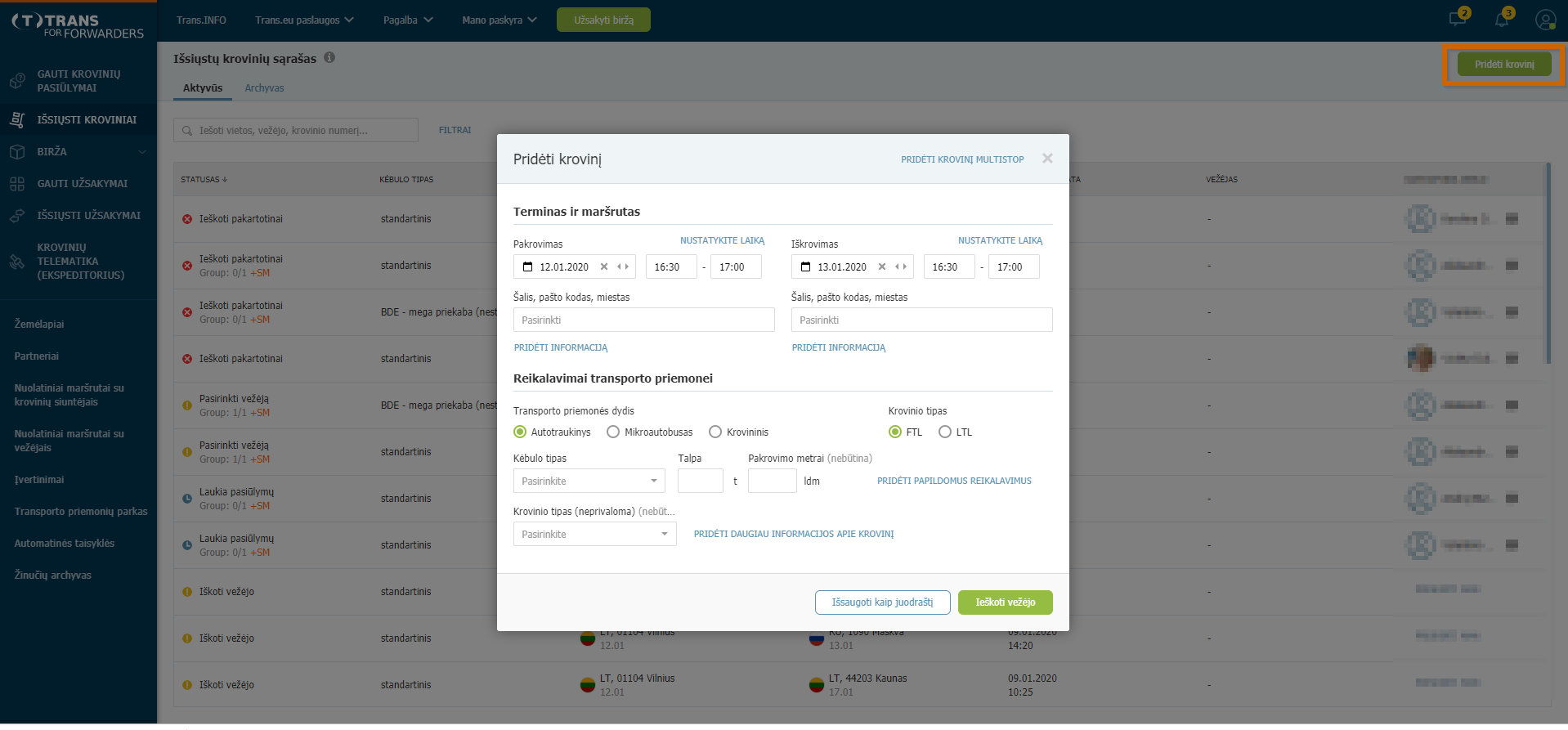Select Krovininis vehicle size
The image size is (1568, 730).
[715, 432]
